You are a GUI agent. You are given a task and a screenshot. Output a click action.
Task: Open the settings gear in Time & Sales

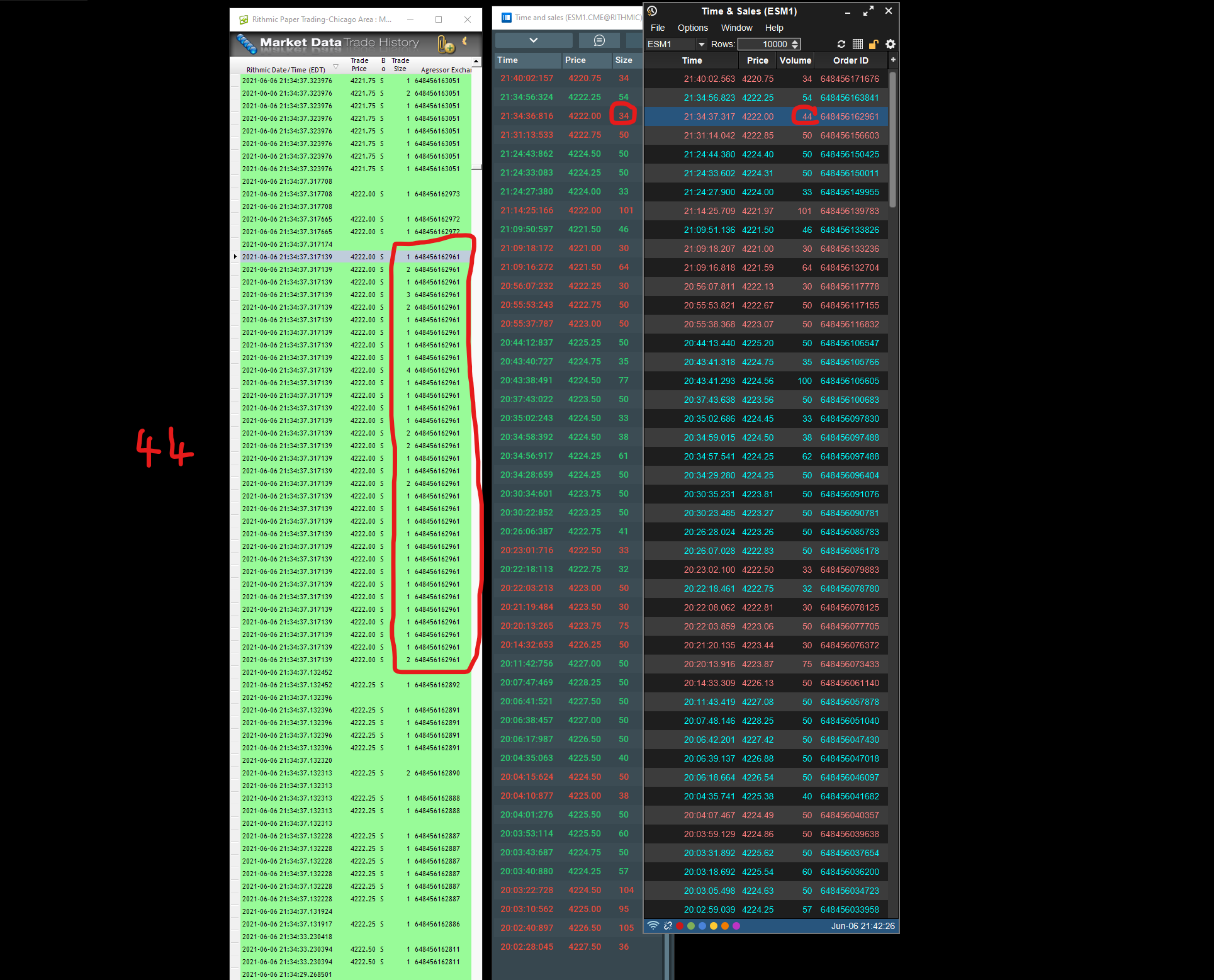click(x=891, y=44)
